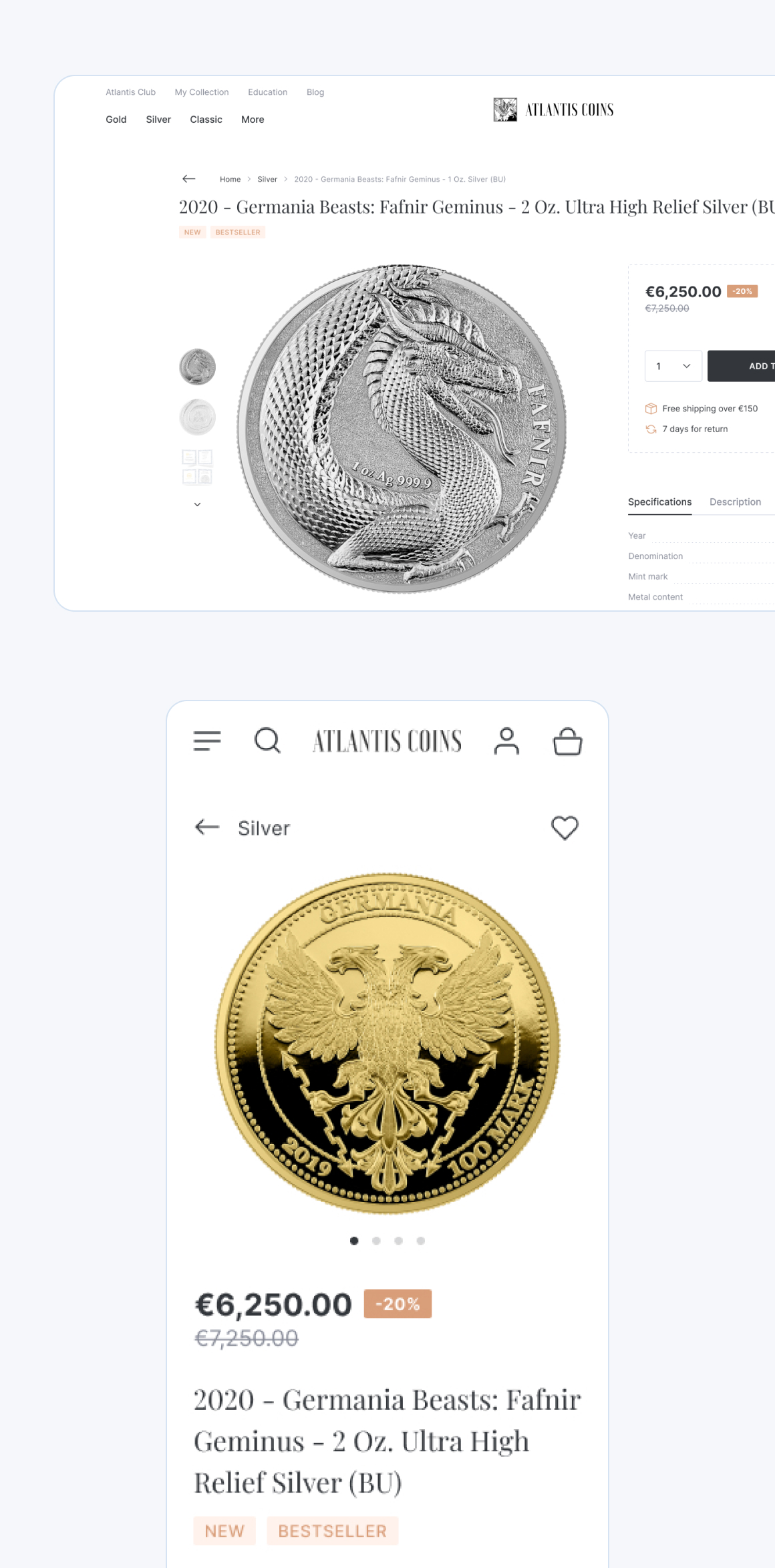Viewport: 775px width, 1568px height.
Task: Click the Home breadcrumb link
Action: 230,179
